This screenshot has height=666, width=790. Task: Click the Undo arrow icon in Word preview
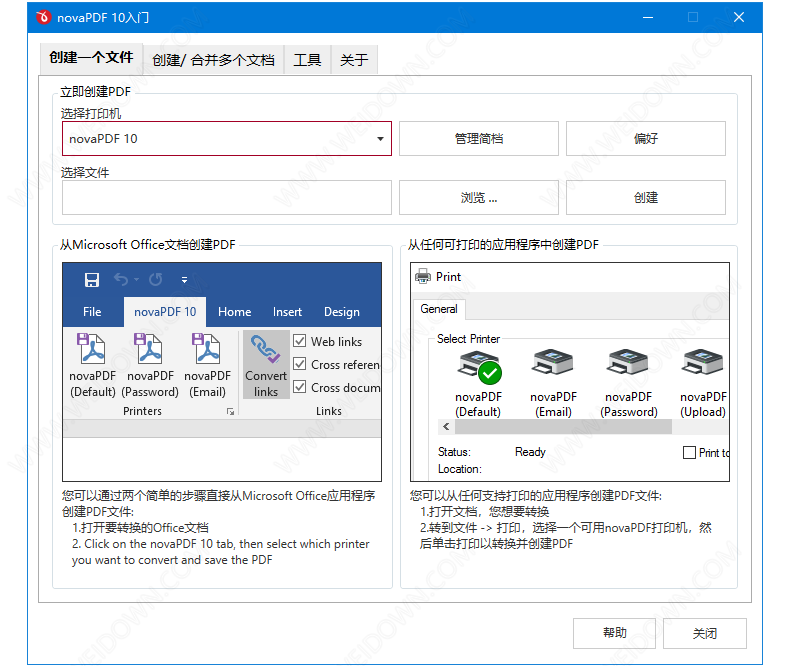click(121, 279)
